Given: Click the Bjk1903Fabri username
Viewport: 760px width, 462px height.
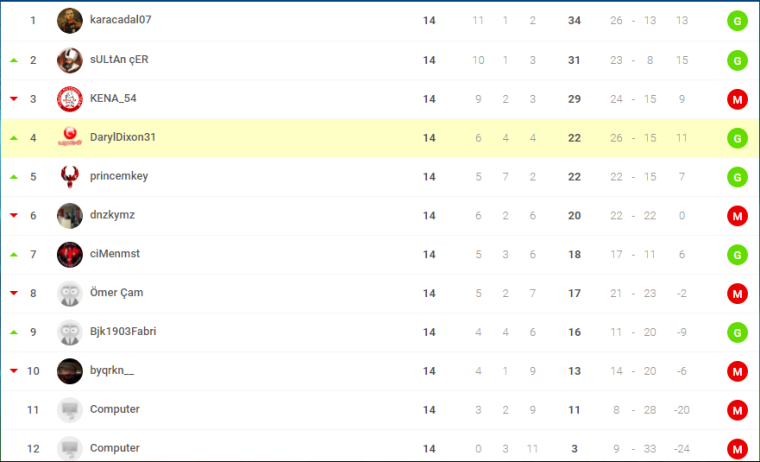Looking at the screenshot, I should tap(123, 331).
